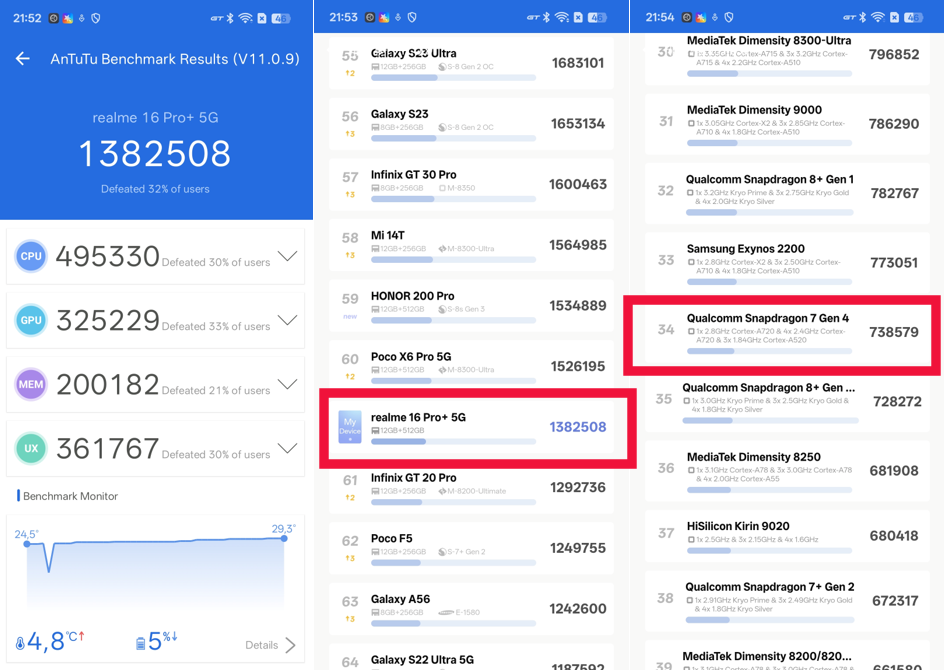Tap realme 16 Pro+ 5G score 1382508

click(x=577, y=427)
